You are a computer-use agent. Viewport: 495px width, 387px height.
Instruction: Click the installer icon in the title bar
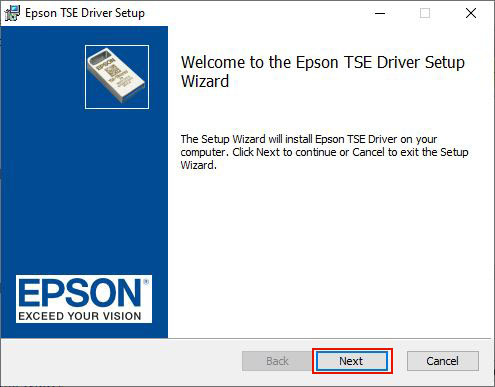(12, 13)
